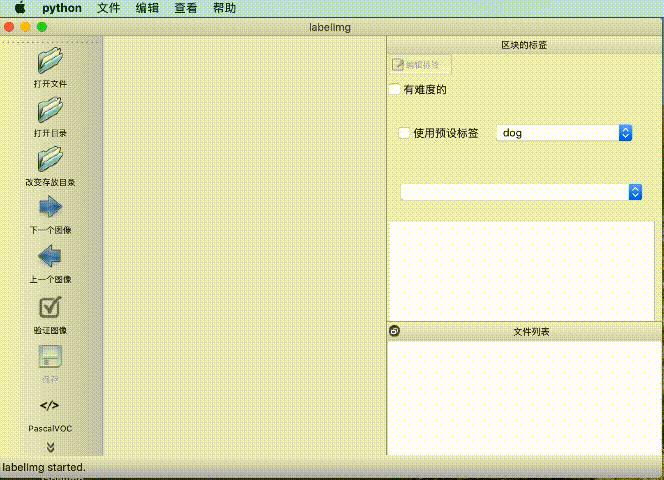Click inside the 文件列表 file list area

pos(524,398)
